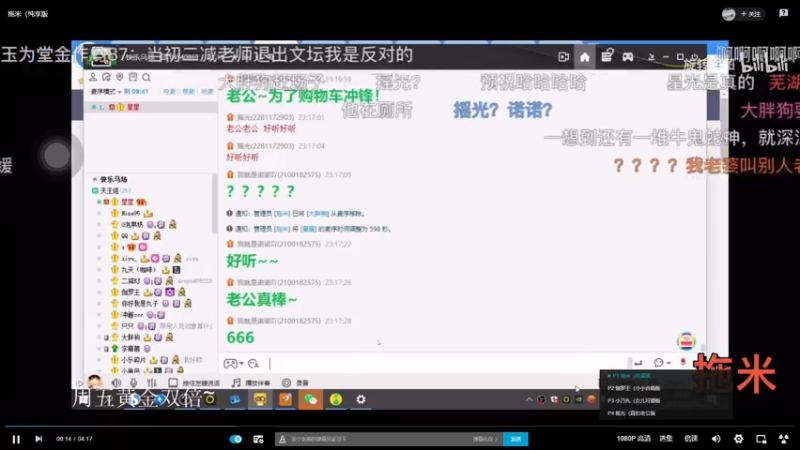Select playlist item P1 拖米
Screen dimensions: 800x450
pyautogui.click(x=629, y=376)
